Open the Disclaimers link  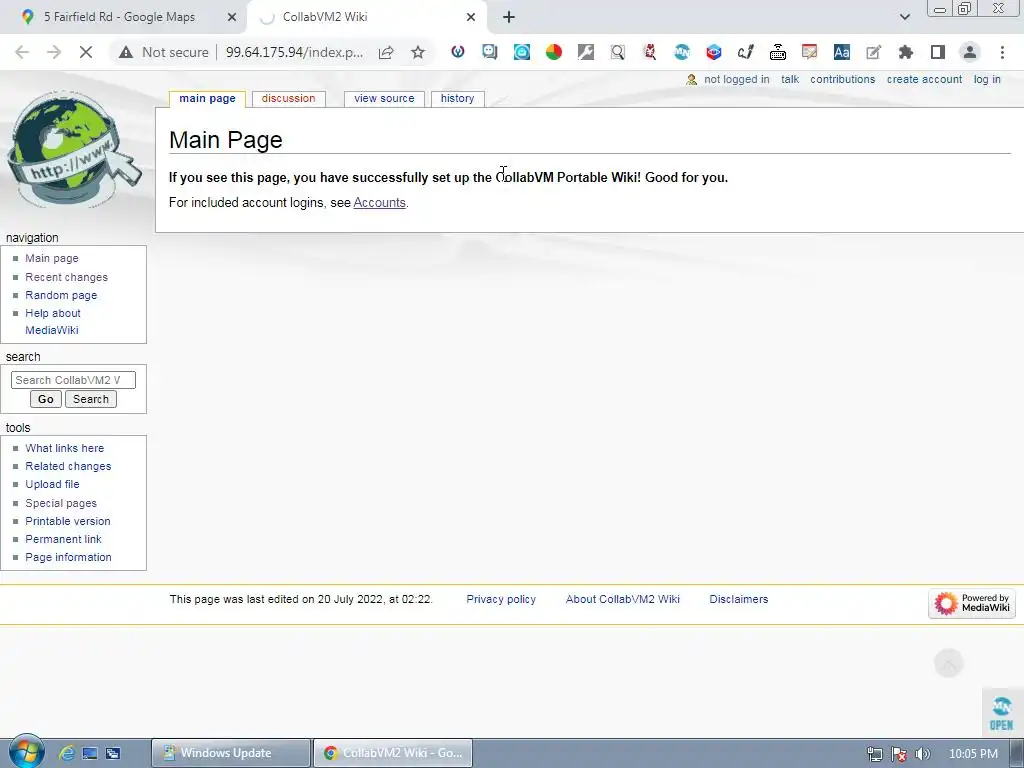739,600
